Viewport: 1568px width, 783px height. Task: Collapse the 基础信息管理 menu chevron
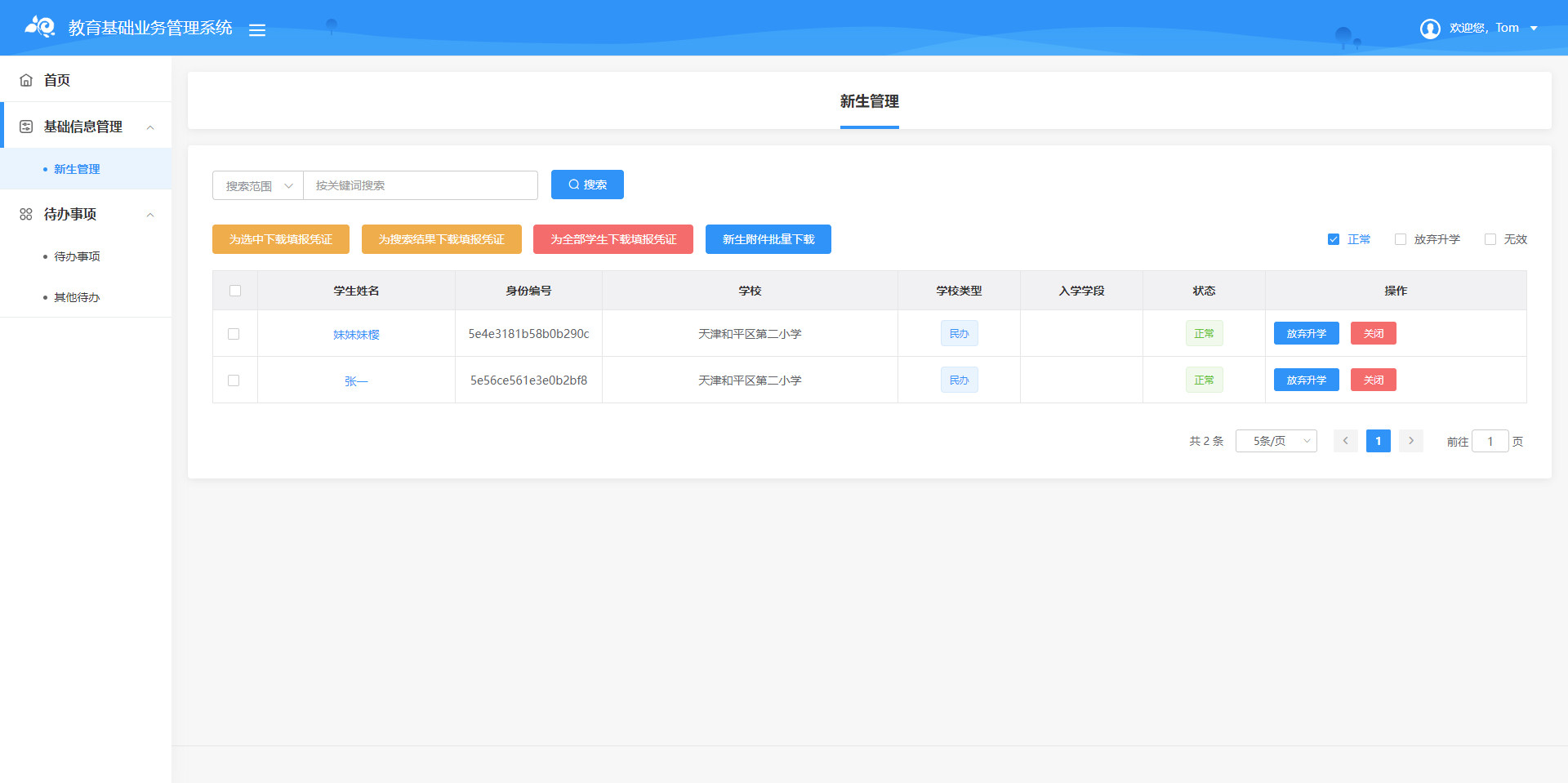point(150,127)
